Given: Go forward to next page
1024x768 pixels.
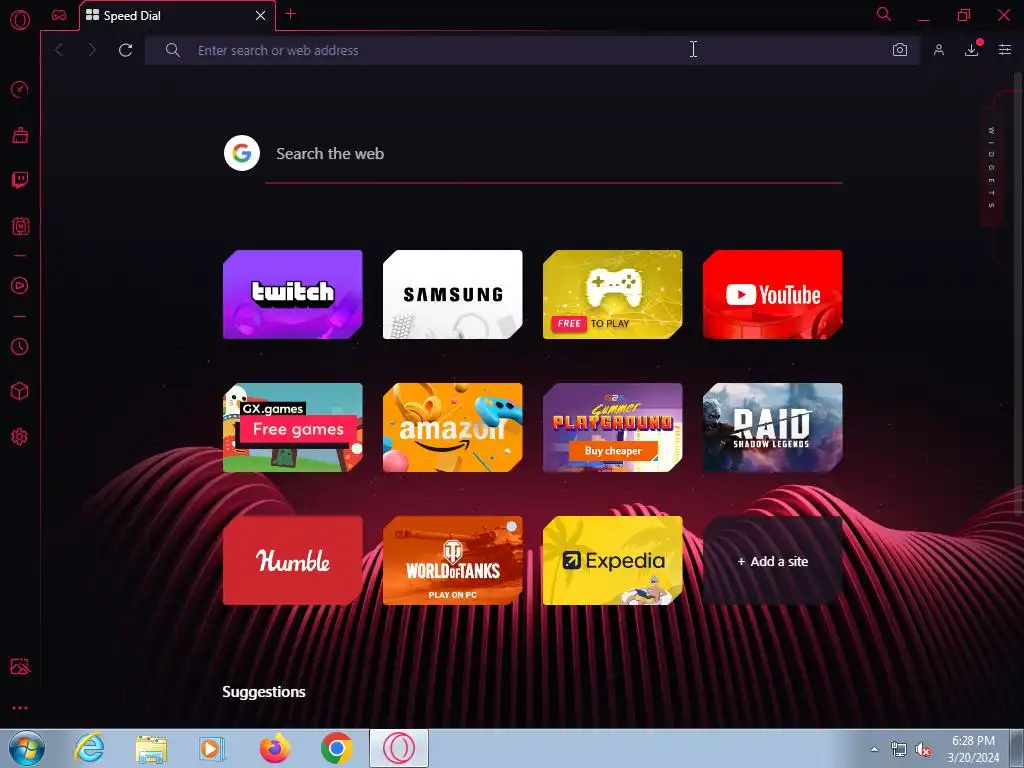Looking at the screenshot, I should coord(92,50).
